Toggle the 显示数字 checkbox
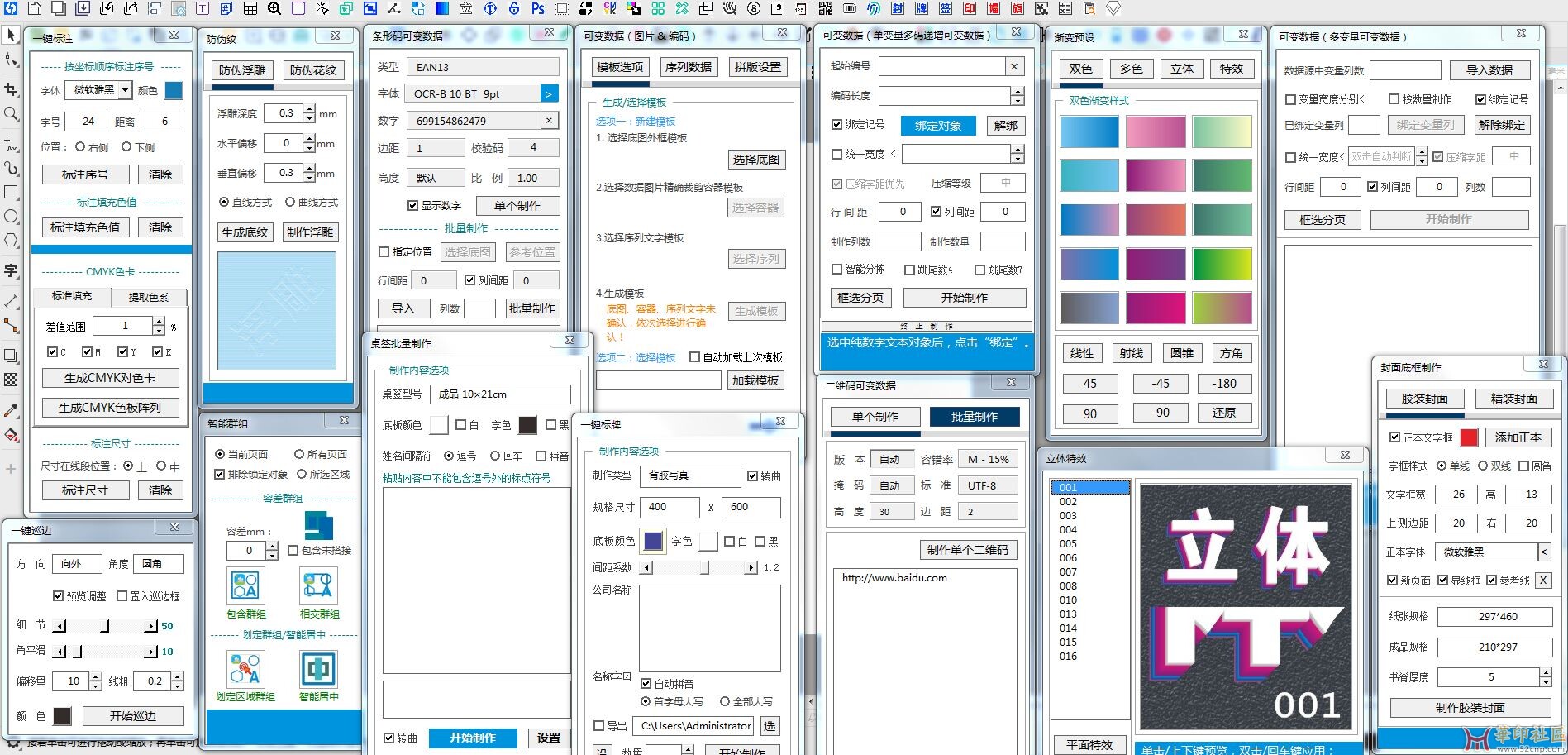The height and width of the screenshot is (755, 1568). point(412,205)
